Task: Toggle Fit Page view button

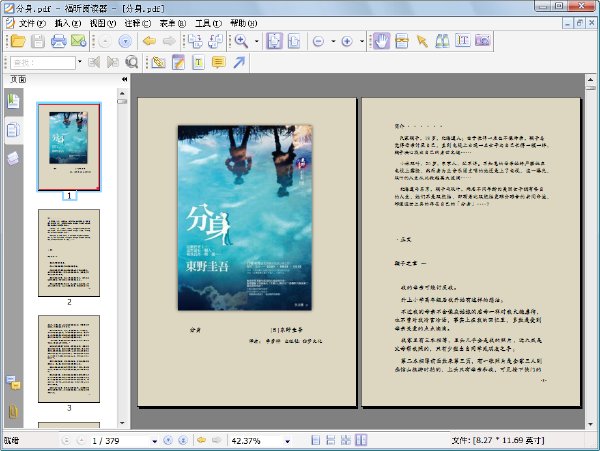Action: coord(274,41)
